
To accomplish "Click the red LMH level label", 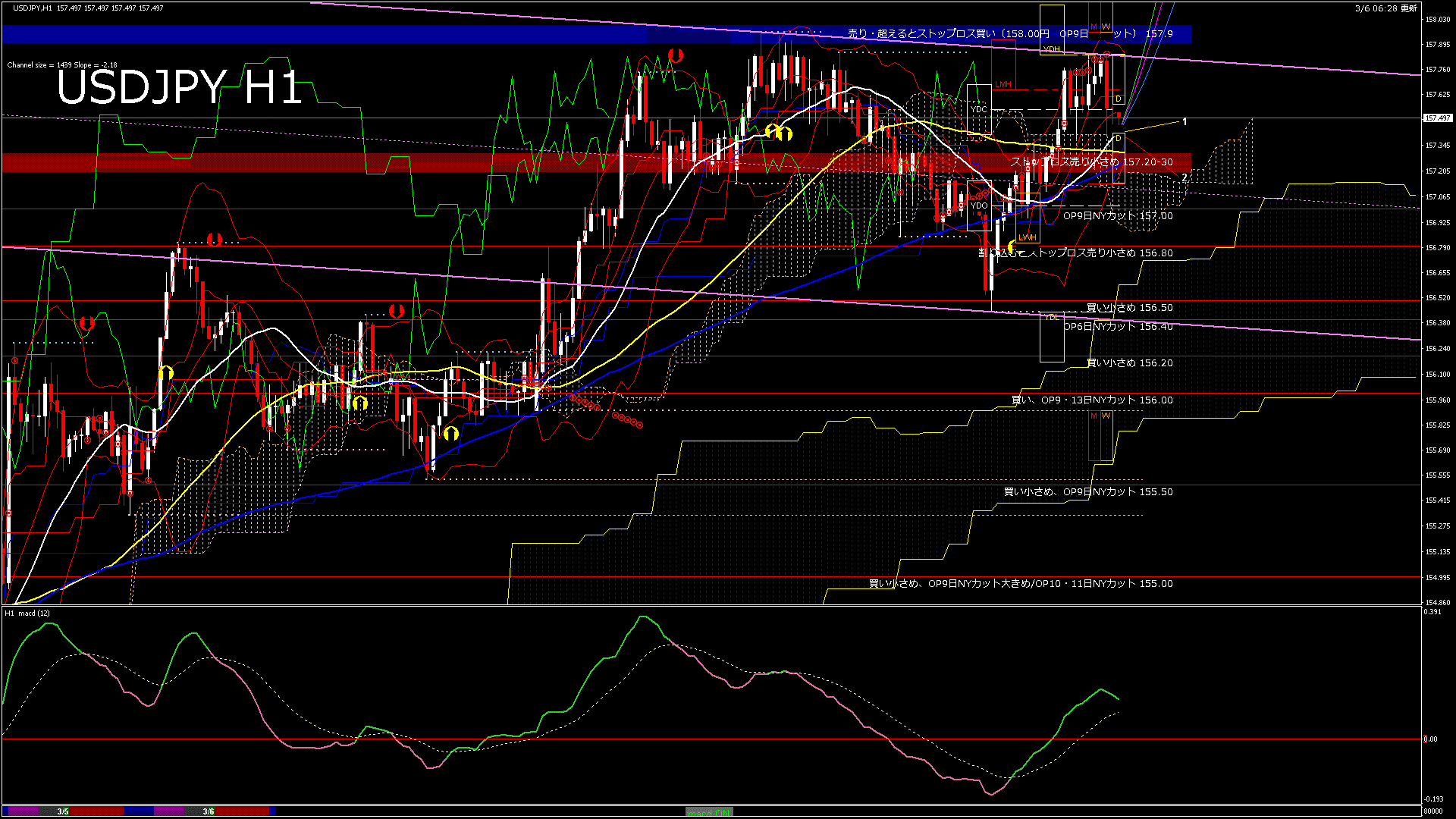I will [1003, 85].
